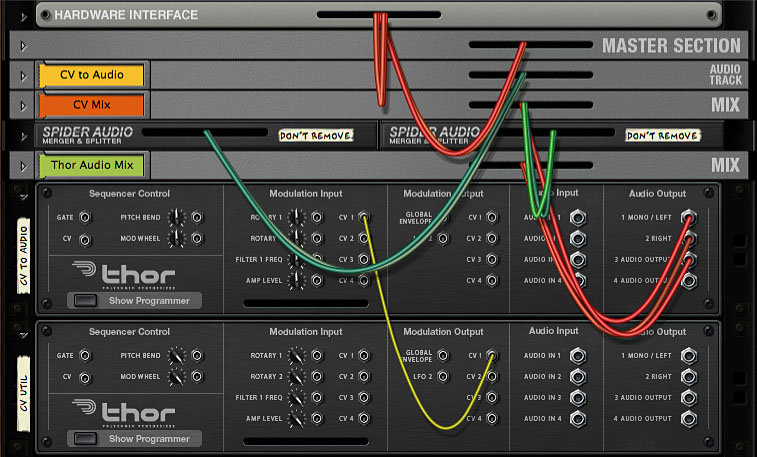This screenshot has height=457, width=757.
Task: Unfold the CV to Audio track device
Action: [22, 75]
